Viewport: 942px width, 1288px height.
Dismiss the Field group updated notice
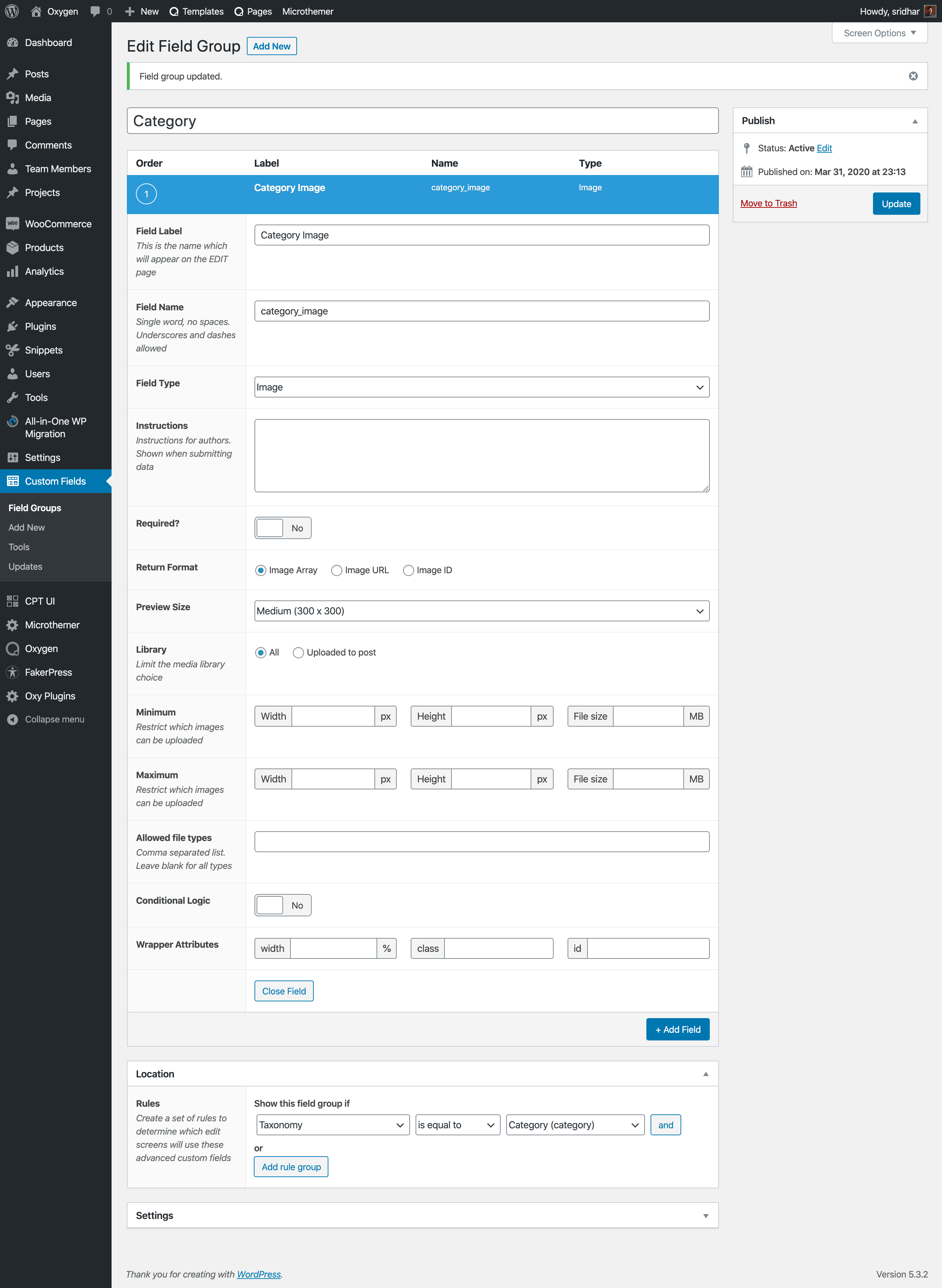click(913, 76)
